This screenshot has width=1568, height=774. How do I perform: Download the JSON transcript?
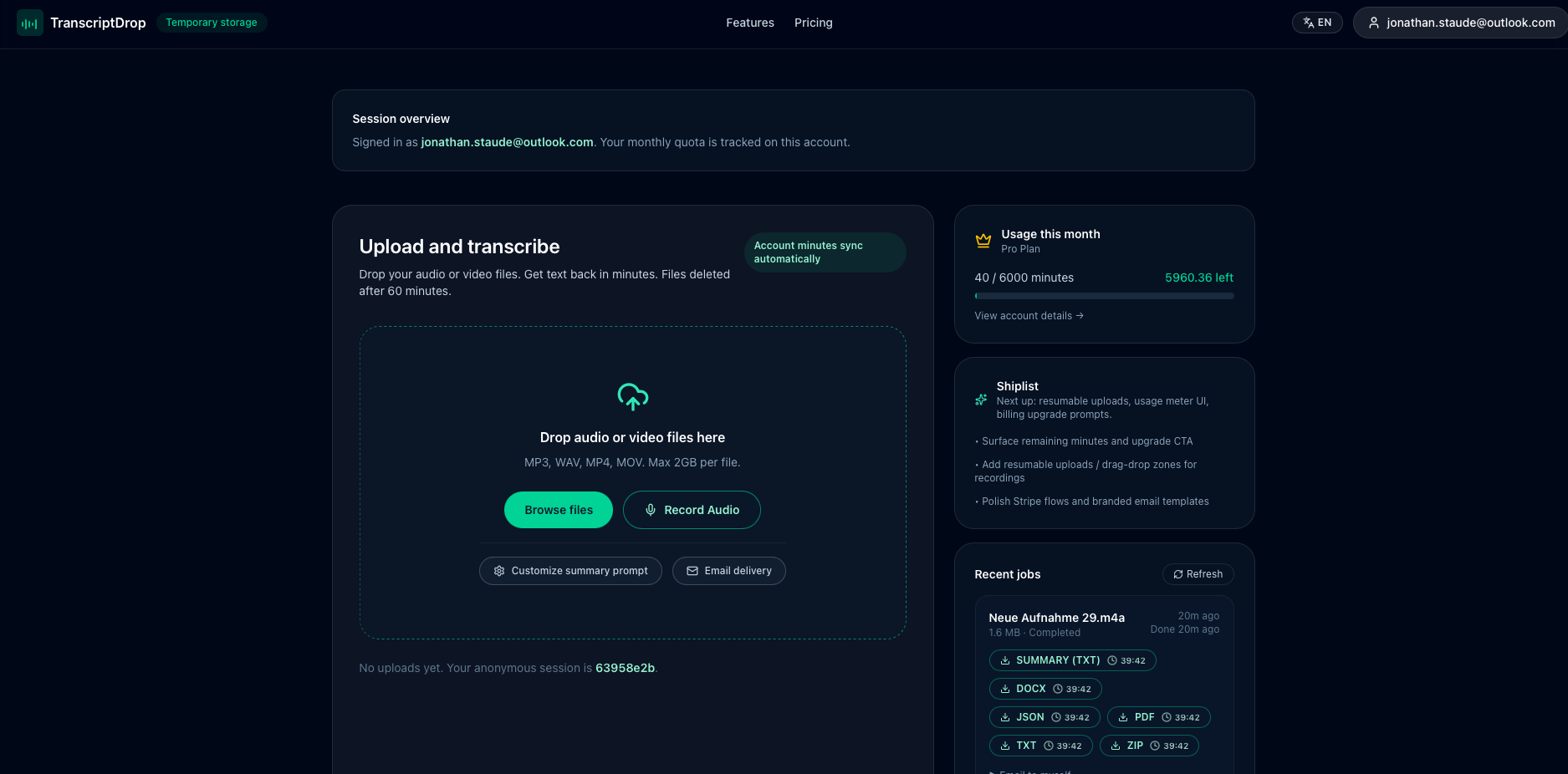(x=1044, y=717)
